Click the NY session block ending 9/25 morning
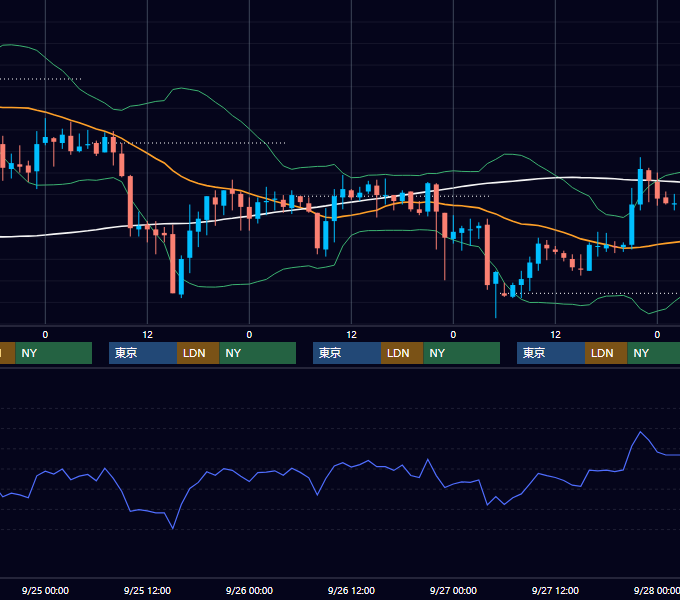The width and height of the screenshot is (680, 600). tap(54, 353)
